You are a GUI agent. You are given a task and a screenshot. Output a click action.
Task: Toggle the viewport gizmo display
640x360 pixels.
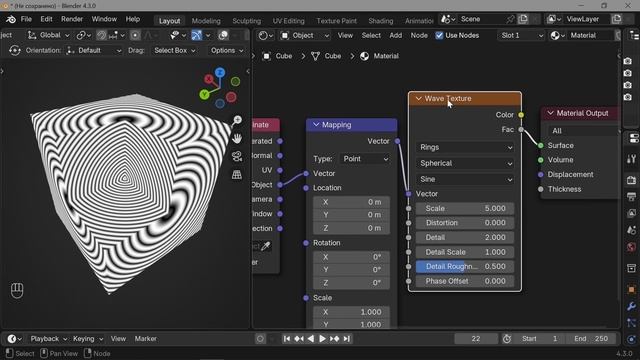[x=196, y=36]
